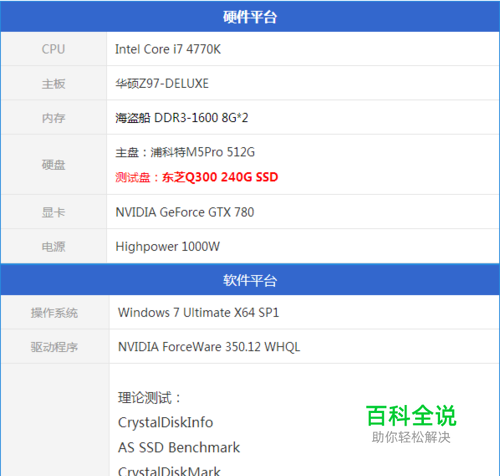Click the AS SSD Benchmark entry
Screen dimensions: 500x476
(179, 448)
